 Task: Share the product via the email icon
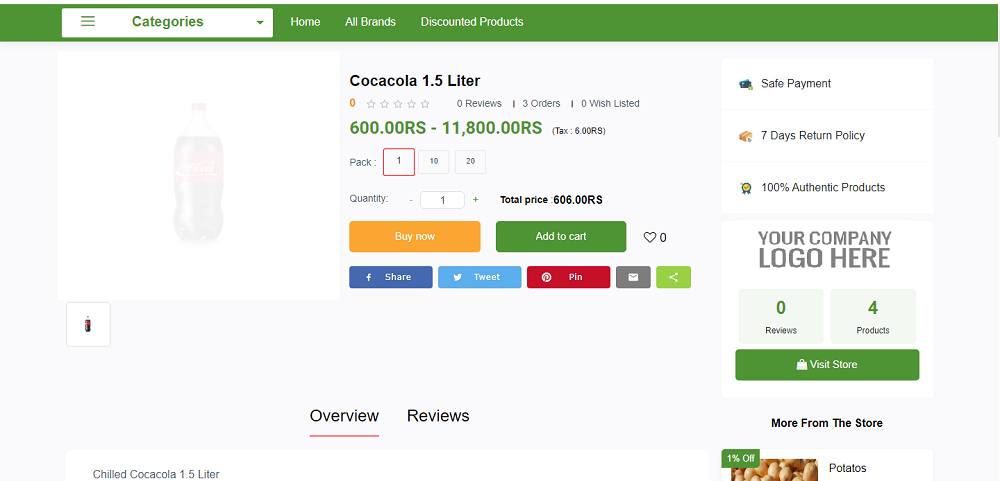tap(633, 277)
